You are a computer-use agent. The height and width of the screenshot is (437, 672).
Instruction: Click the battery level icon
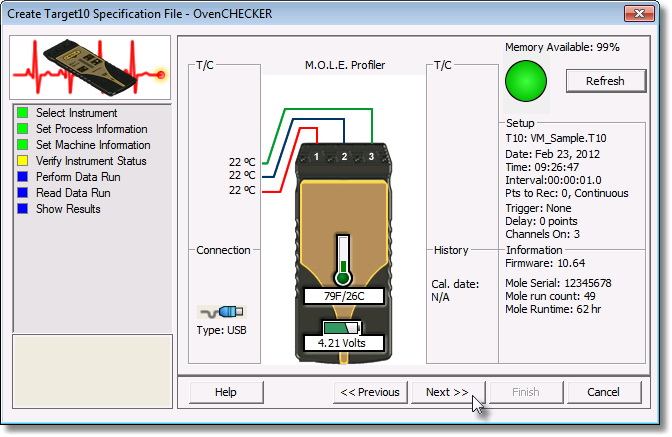pyautogui.click(x=342, y=328)
